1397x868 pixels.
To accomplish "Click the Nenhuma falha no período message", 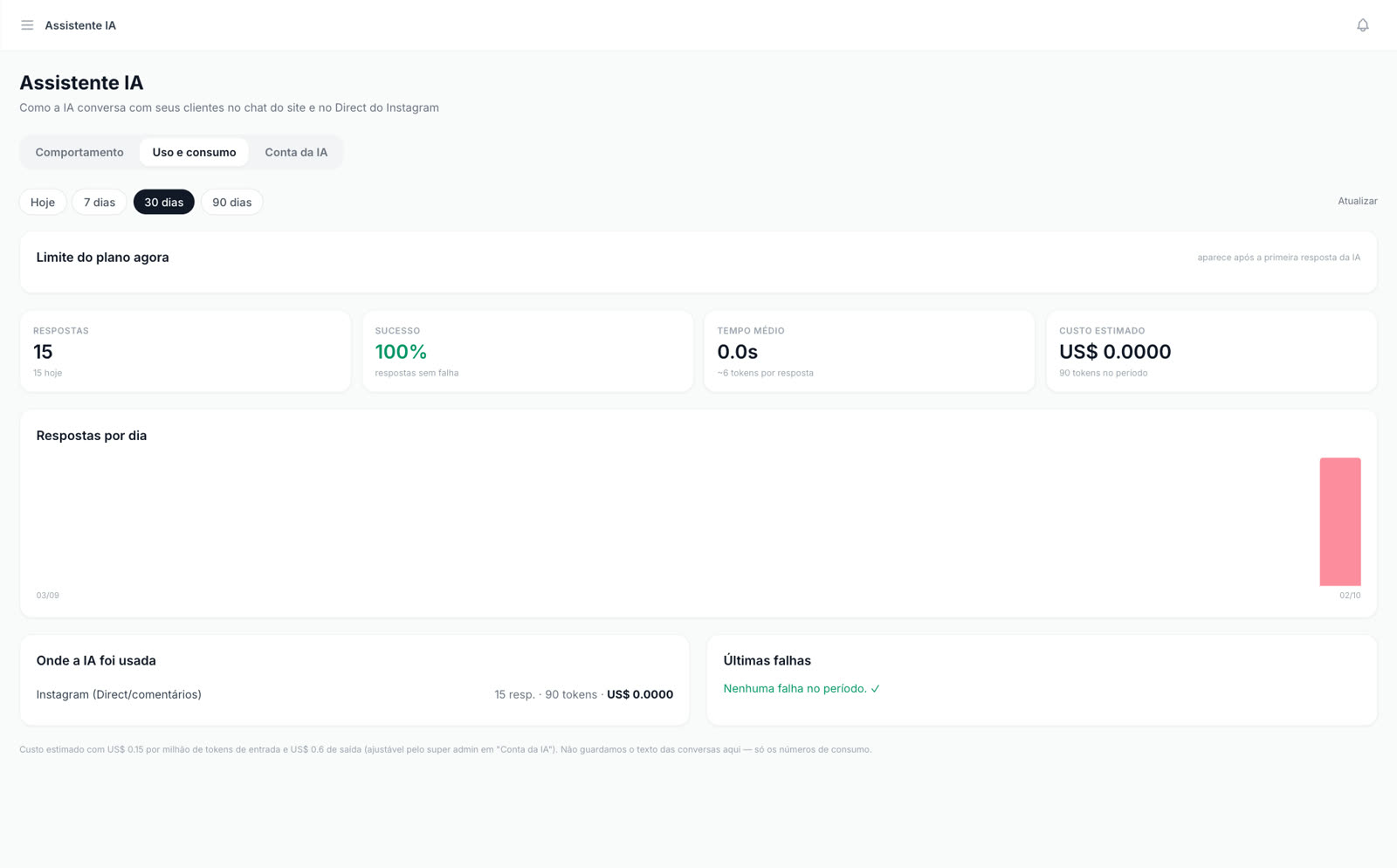I will [x=802, y=688].
